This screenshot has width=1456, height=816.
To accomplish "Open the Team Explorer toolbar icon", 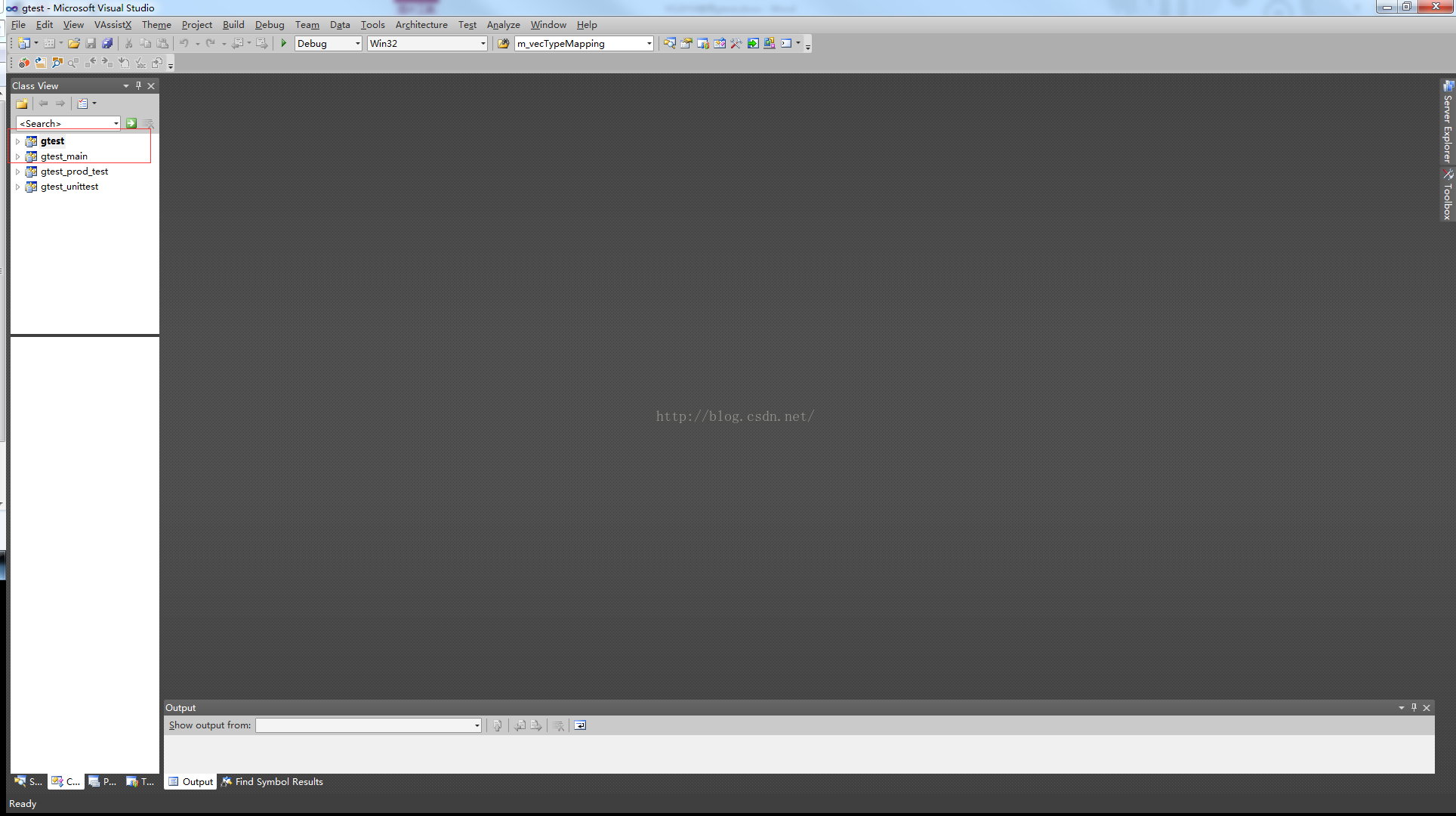I will tap(703, 44).
